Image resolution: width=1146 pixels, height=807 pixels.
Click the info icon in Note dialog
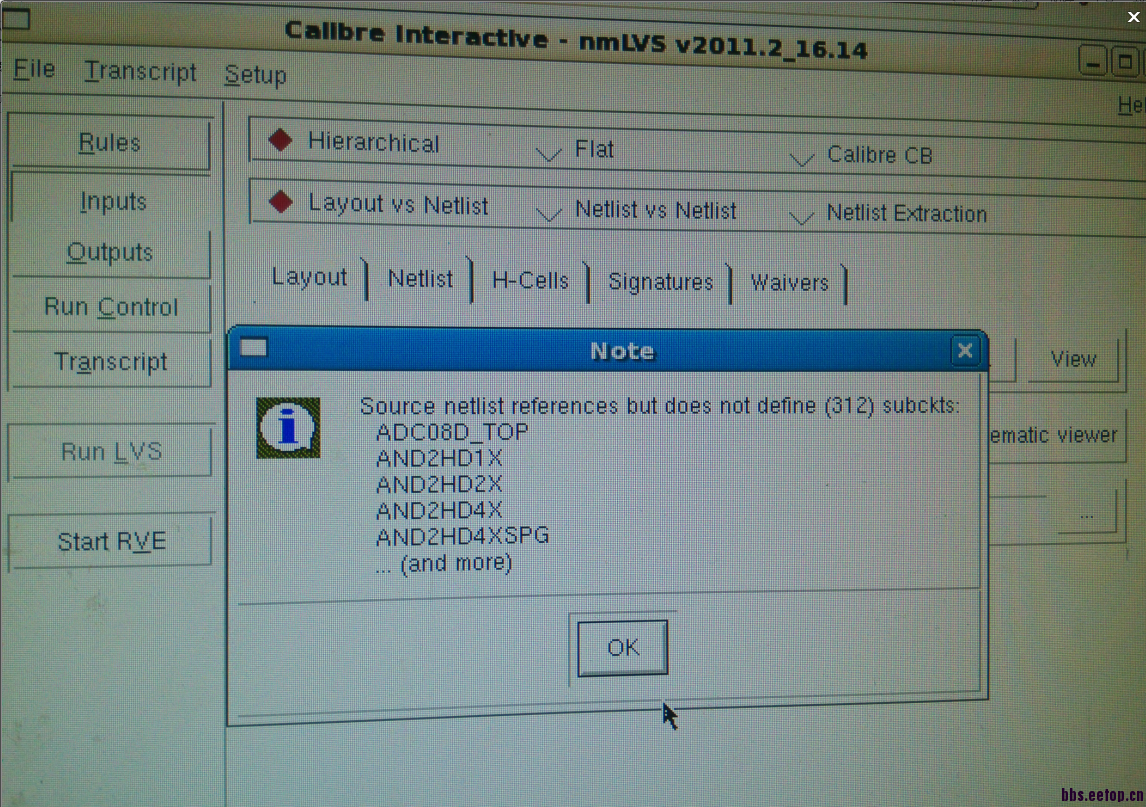pos(288,428)
